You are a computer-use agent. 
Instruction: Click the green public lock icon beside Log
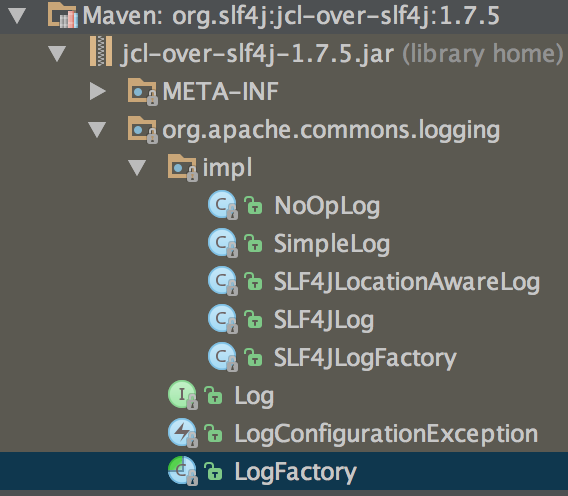pos(213,395)
